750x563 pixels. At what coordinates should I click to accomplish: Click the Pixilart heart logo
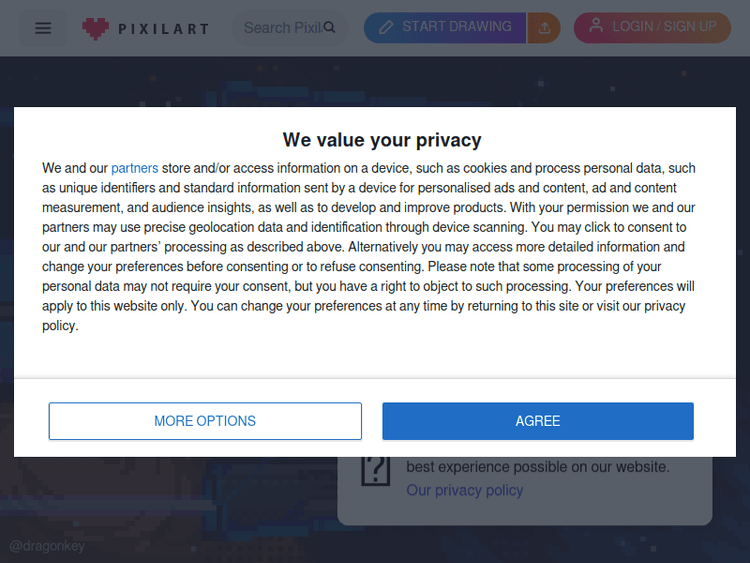pos(96,28)
